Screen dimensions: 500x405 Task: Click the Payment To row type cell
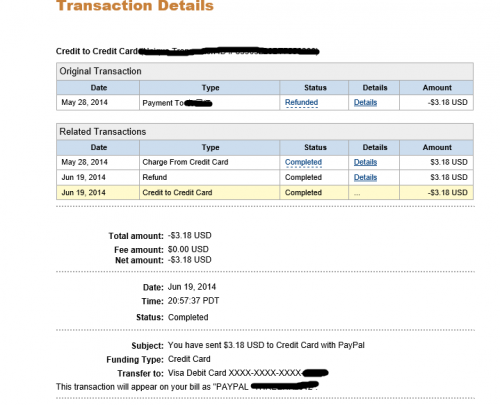(x=210, y=103)
